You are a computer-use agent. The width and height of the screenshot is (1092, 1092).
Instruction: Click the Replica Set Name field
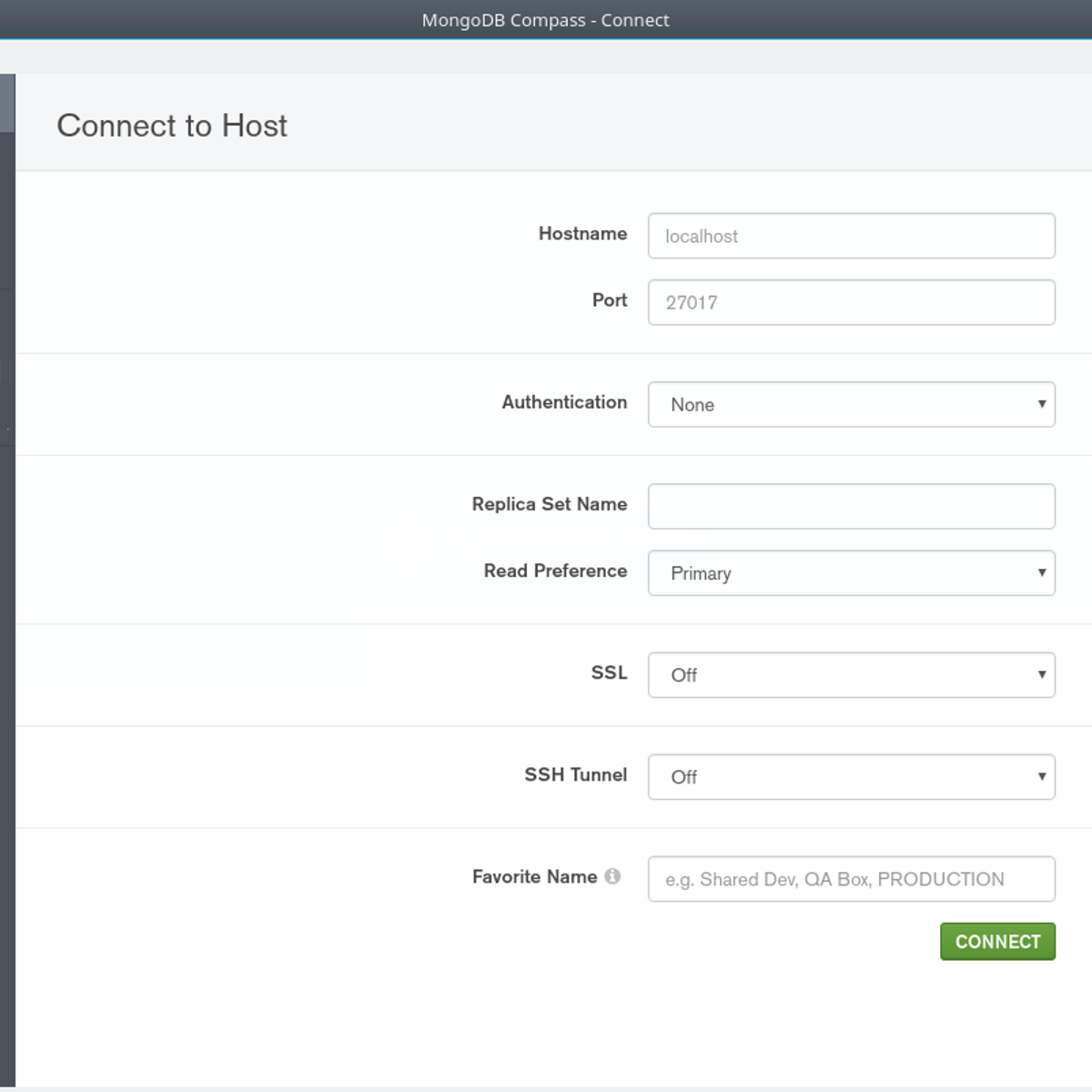point(851,506)
